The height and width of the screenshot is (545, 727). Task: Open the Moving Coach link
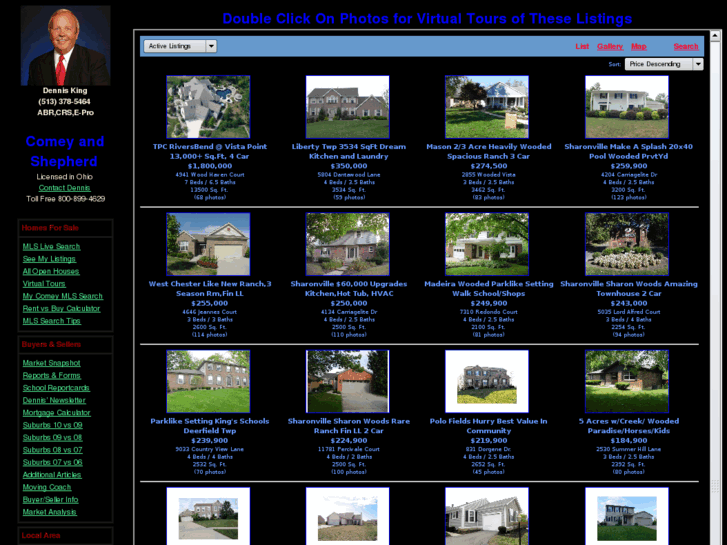[47, 487]
